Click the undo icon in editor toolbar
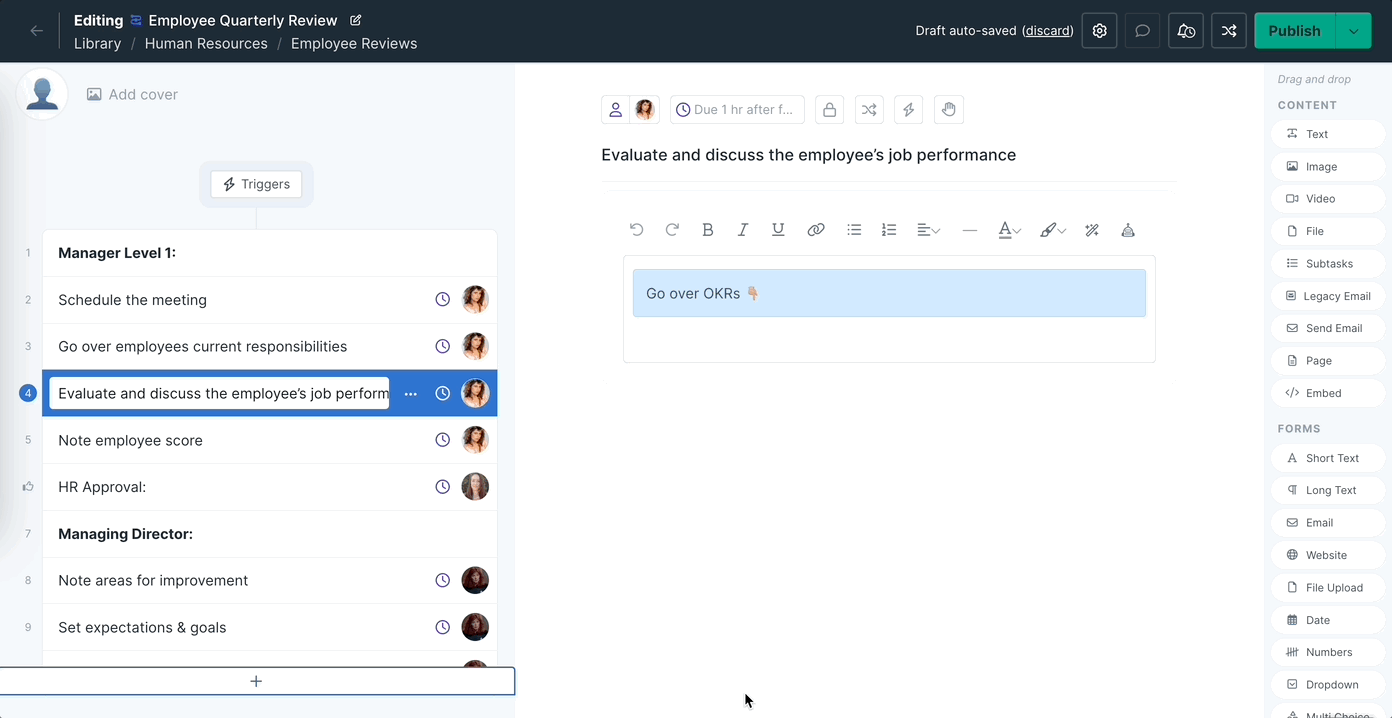 click(x=637, y=230)
